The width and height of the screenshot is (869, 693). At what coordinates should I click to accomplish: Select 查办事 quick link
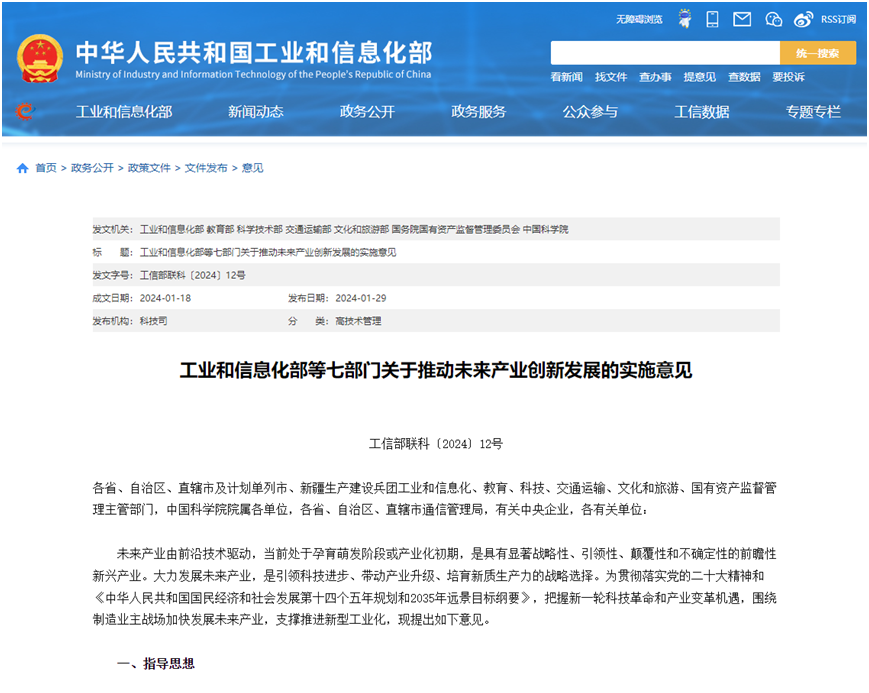[655, 77]
